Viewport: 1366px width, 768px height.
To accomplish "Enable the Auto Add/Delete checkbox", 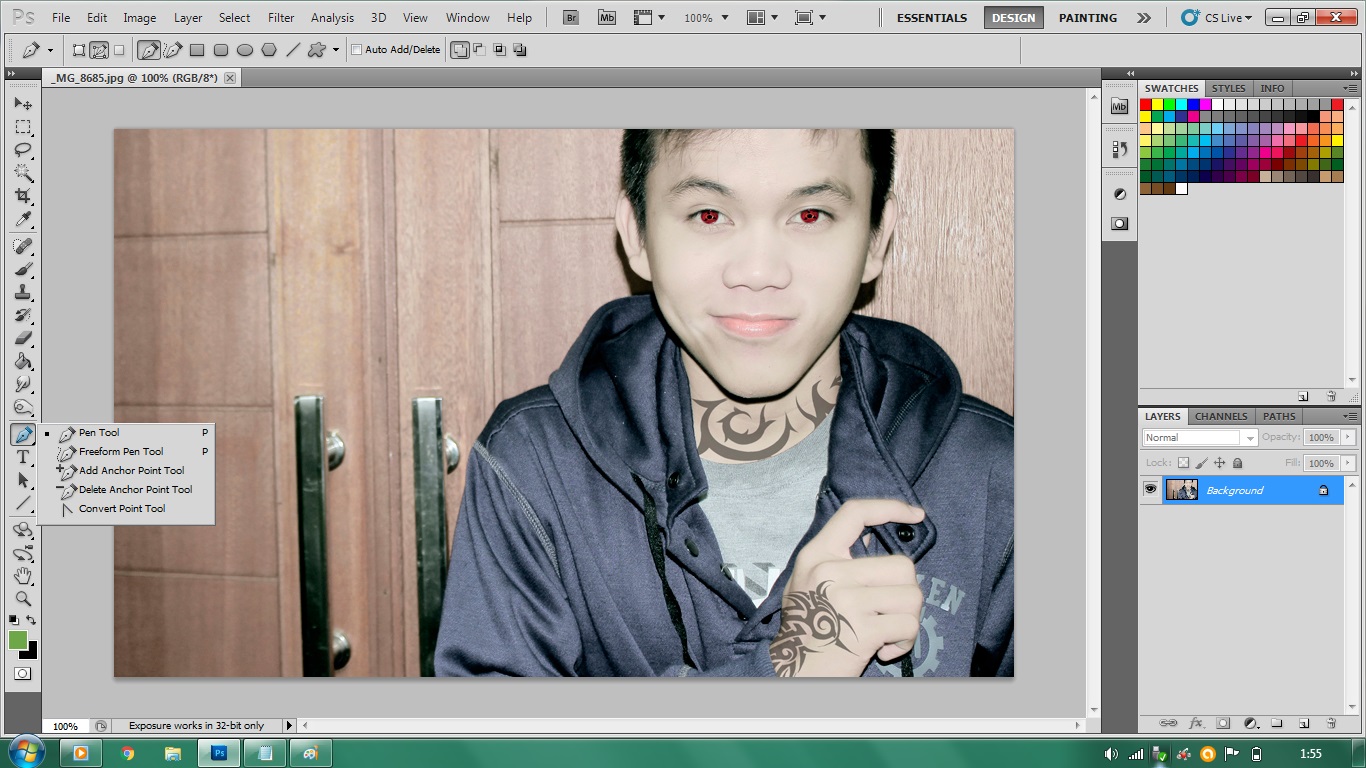I will (x=356, y=50).
